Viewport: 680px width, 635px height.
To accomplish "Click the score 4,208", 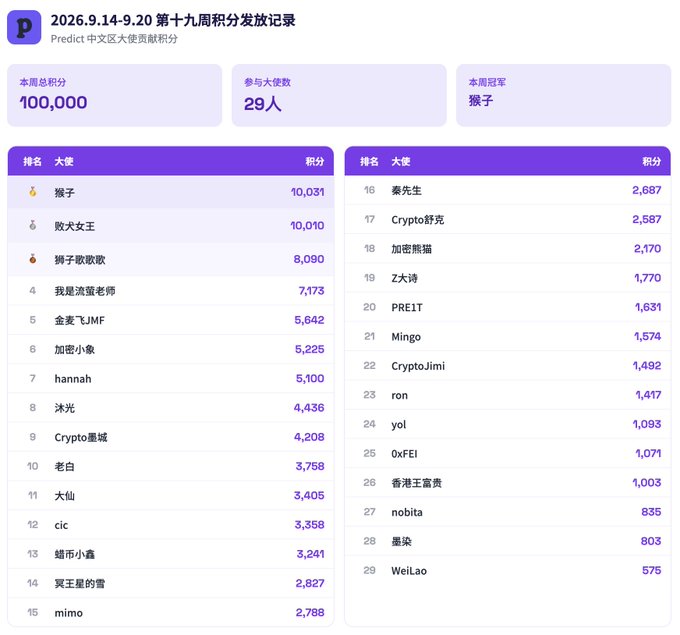I will (309, 437).
